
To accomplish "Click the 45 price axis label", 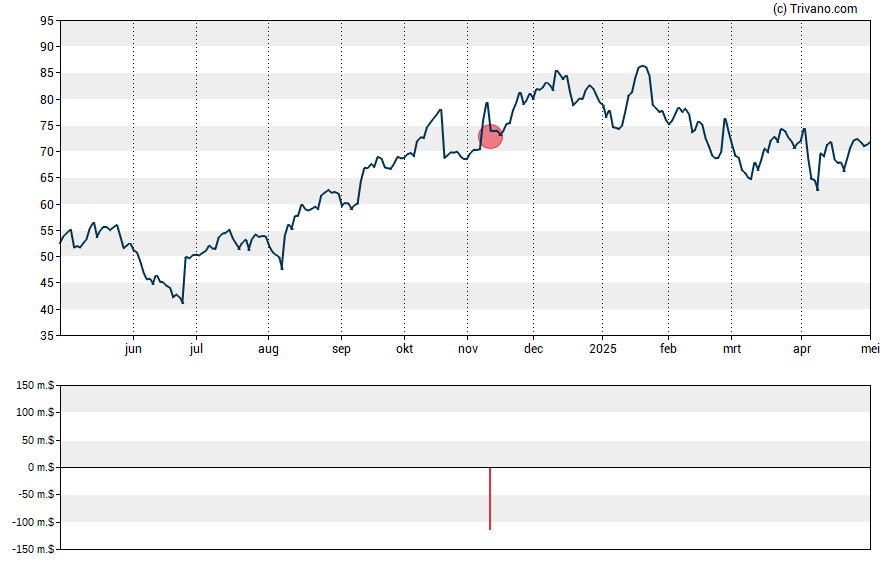I will (46, 283).
